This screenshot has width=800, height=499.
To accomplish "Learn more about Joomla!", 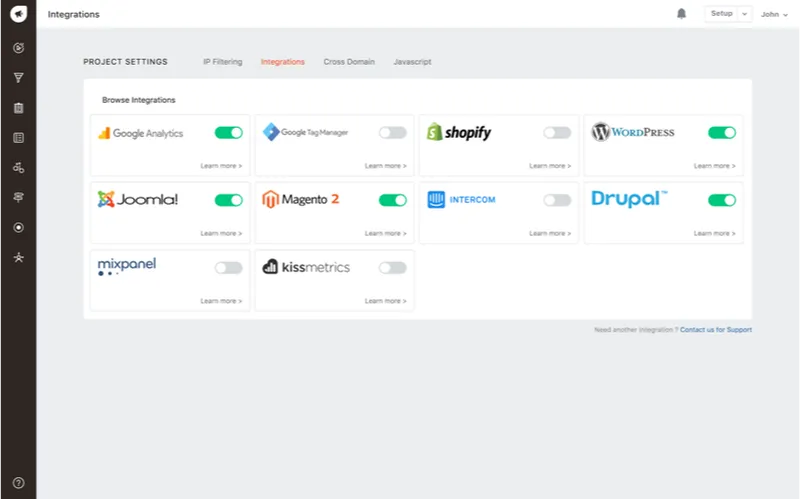I will click(x=221, y=233).
